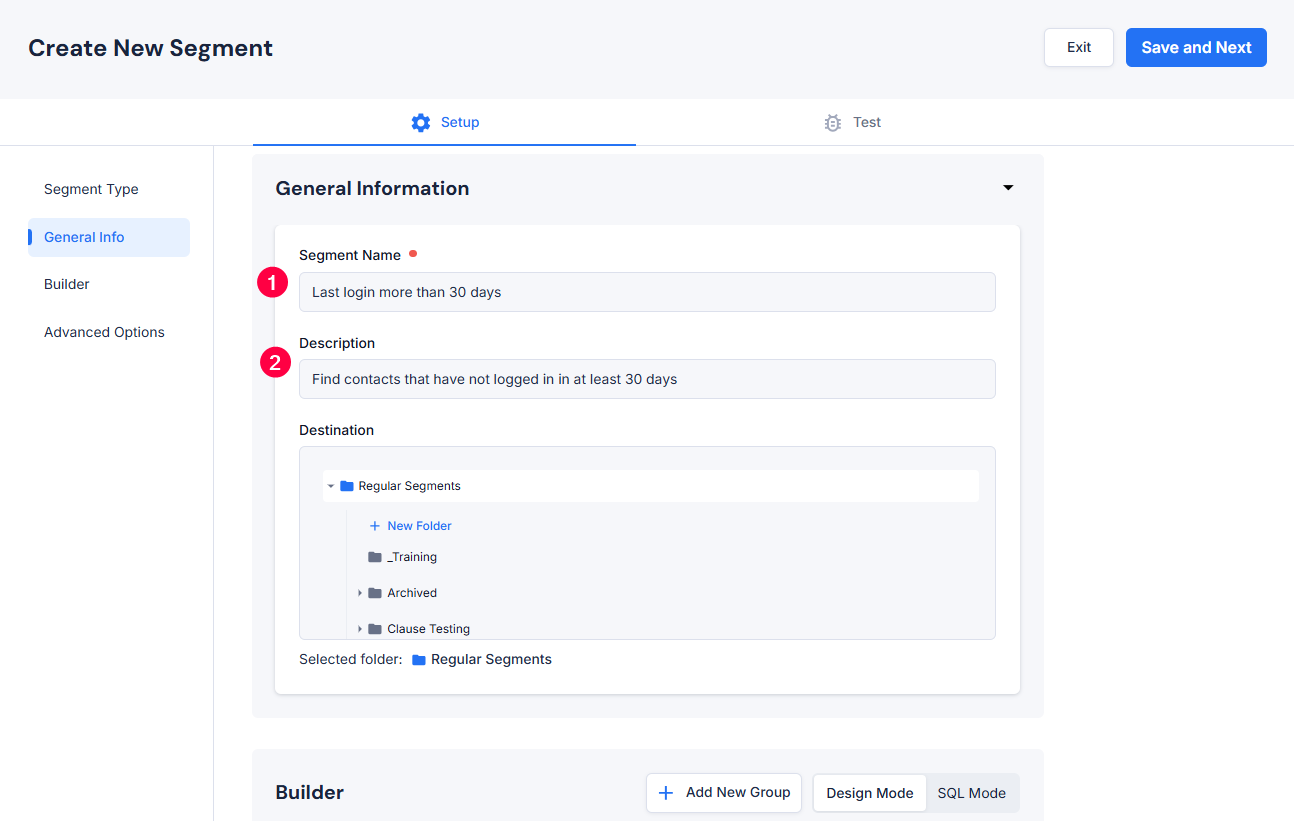Go to Segment Type in sidebar

click(x=91, y=189)
